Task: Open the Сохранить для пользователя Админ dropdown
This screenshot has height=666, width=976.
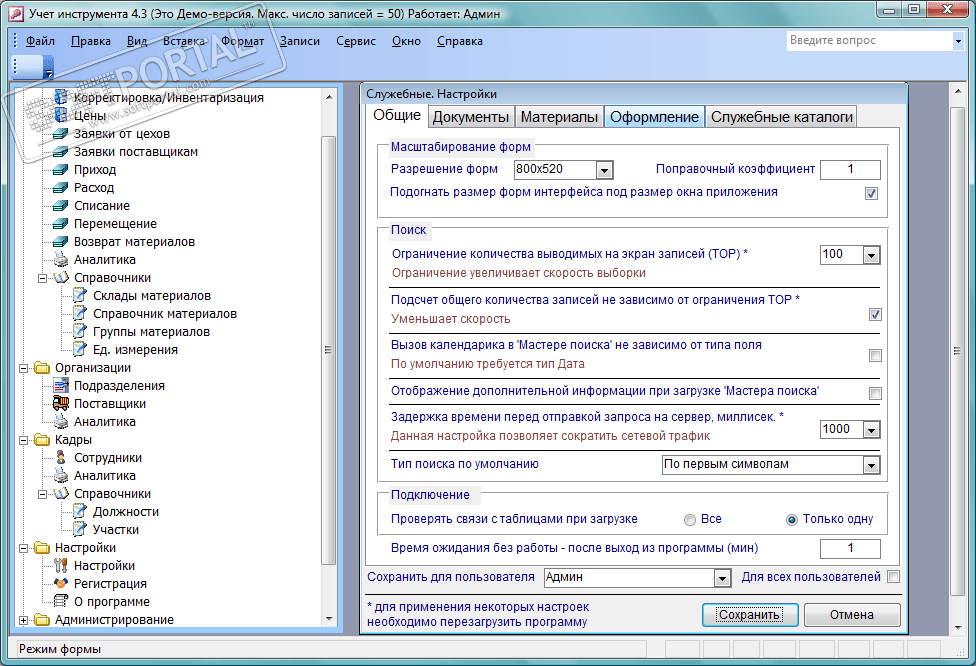Action: [722, 578]
